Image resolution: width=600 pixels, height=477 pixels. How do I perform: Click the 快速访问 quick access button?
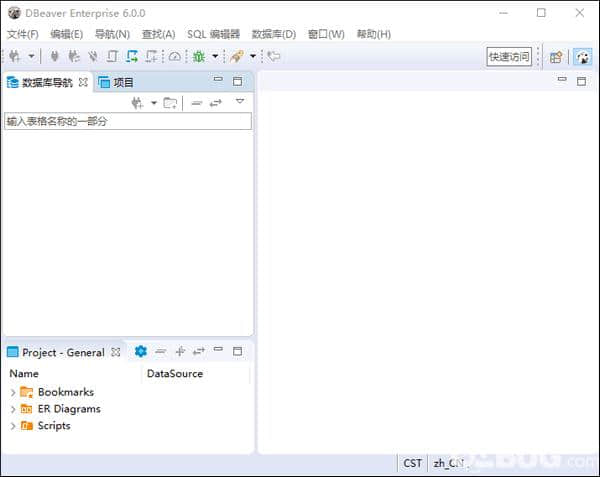click(509, 57)
